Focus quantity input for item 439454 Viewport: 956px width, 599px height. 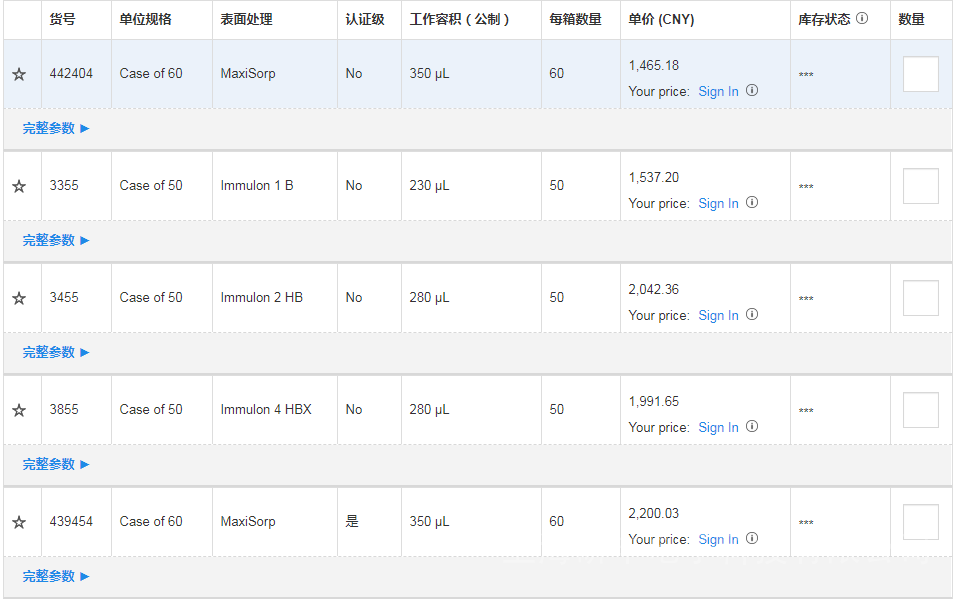[x=920, y=522]
